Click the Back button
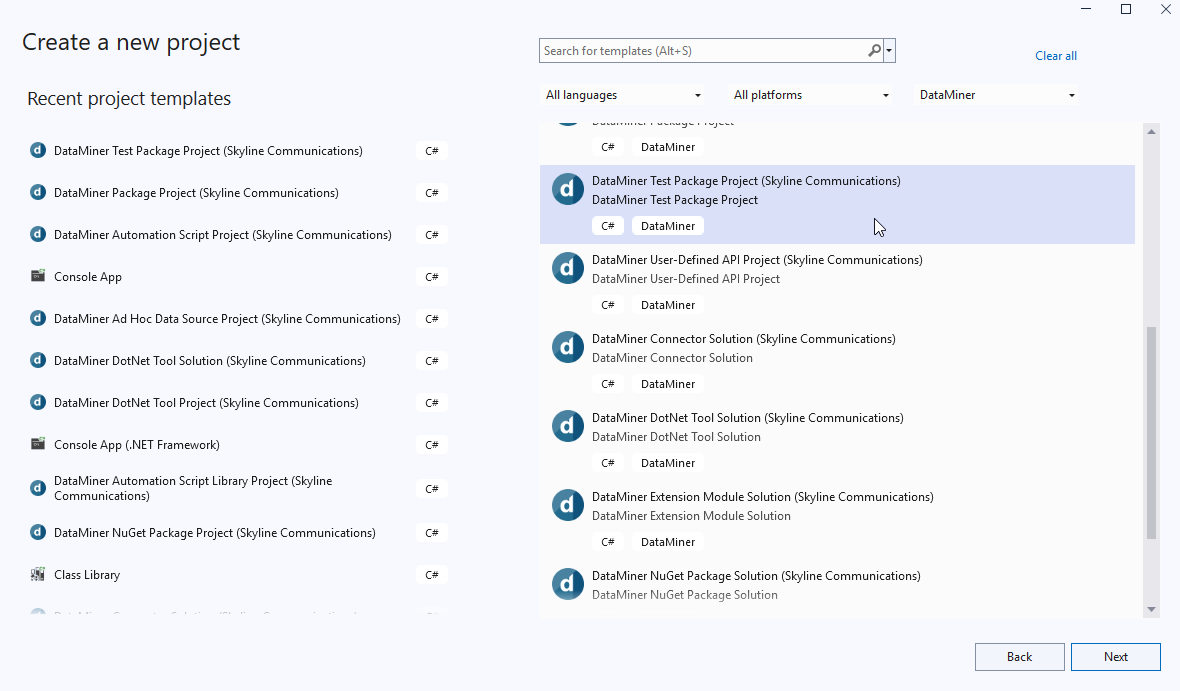 [1019, 656]
